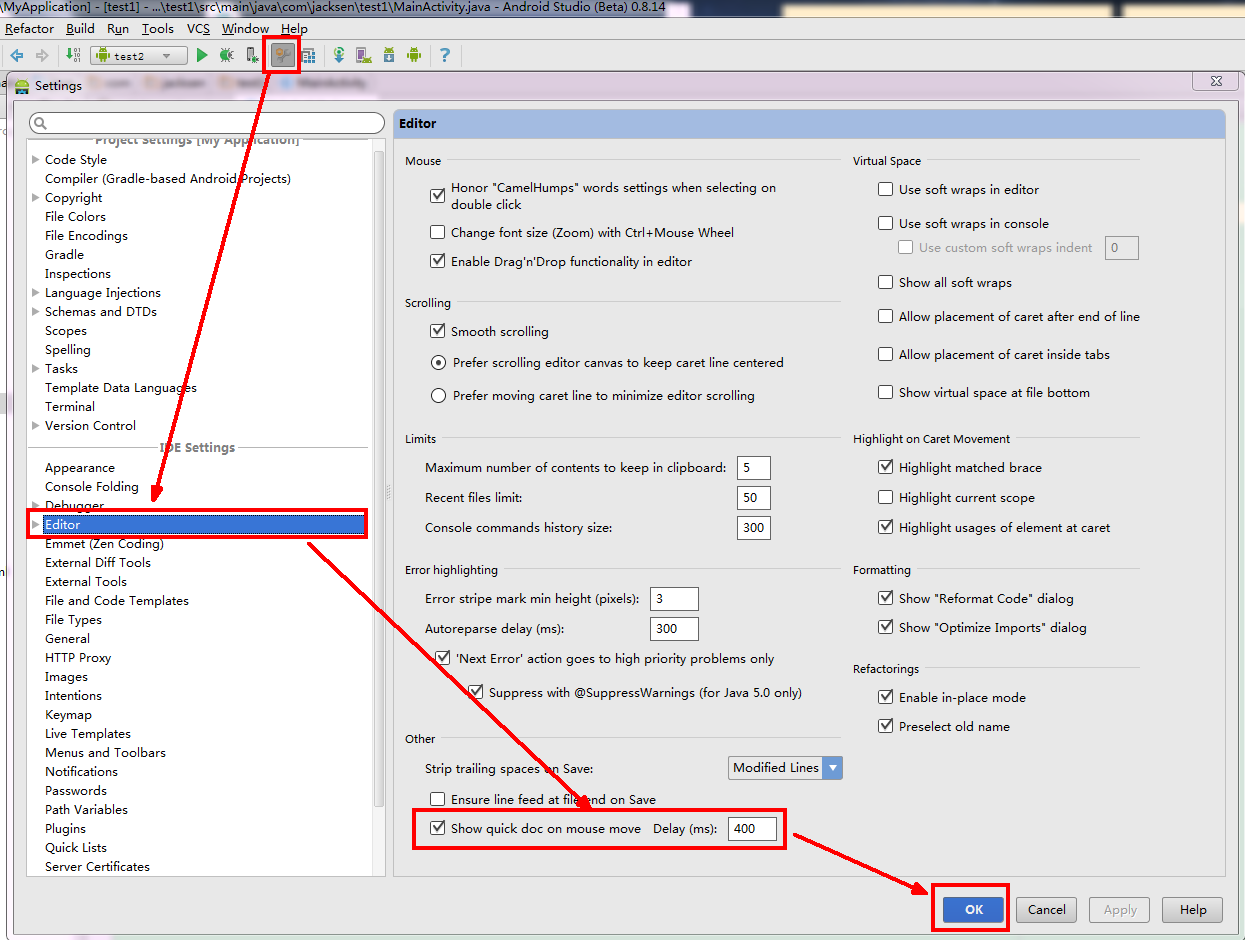Expand the Version Control node
1245x940 pixels.
point(36,425)
